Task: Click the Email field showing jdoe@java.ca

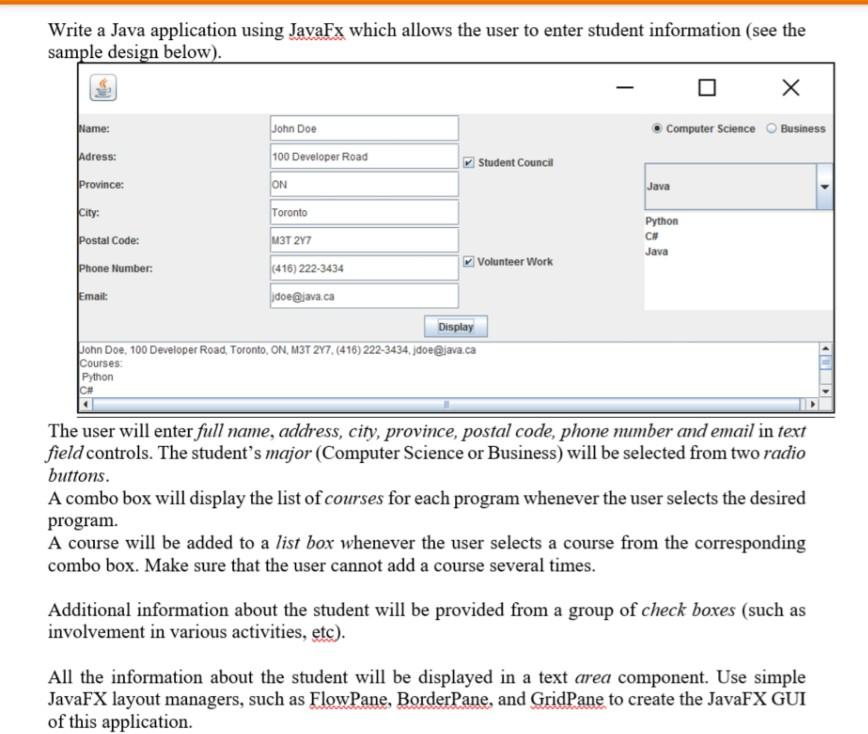Action: point(362,296)
